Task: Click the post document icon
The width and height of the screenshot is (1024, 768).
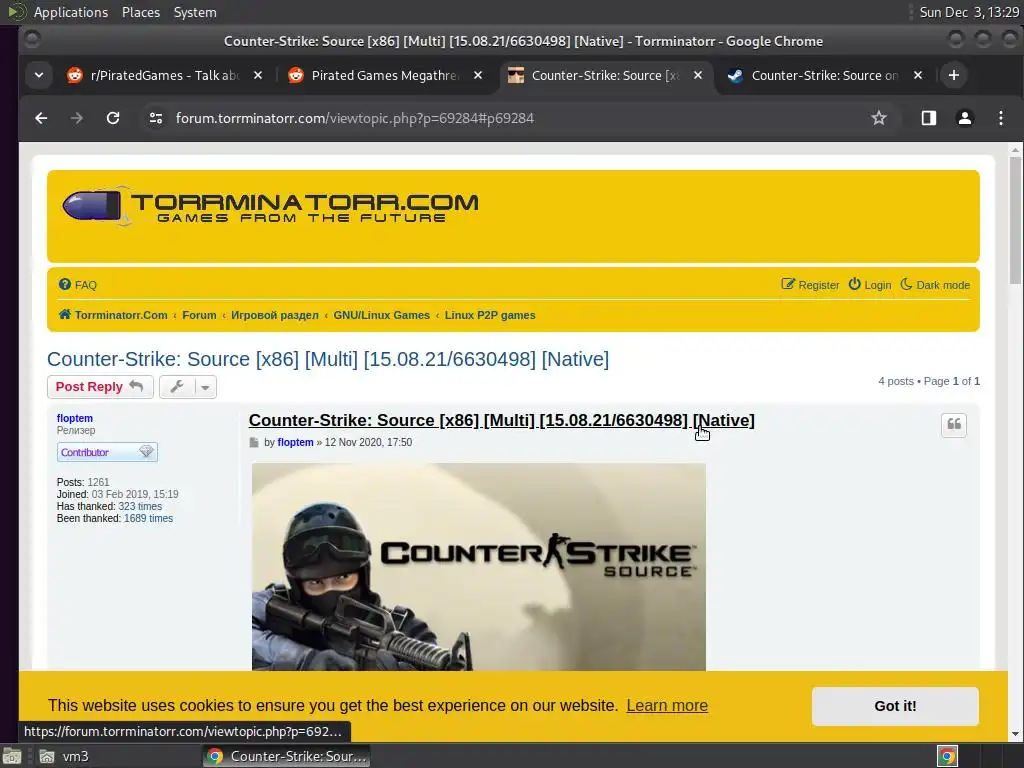Action: point(254,443)
